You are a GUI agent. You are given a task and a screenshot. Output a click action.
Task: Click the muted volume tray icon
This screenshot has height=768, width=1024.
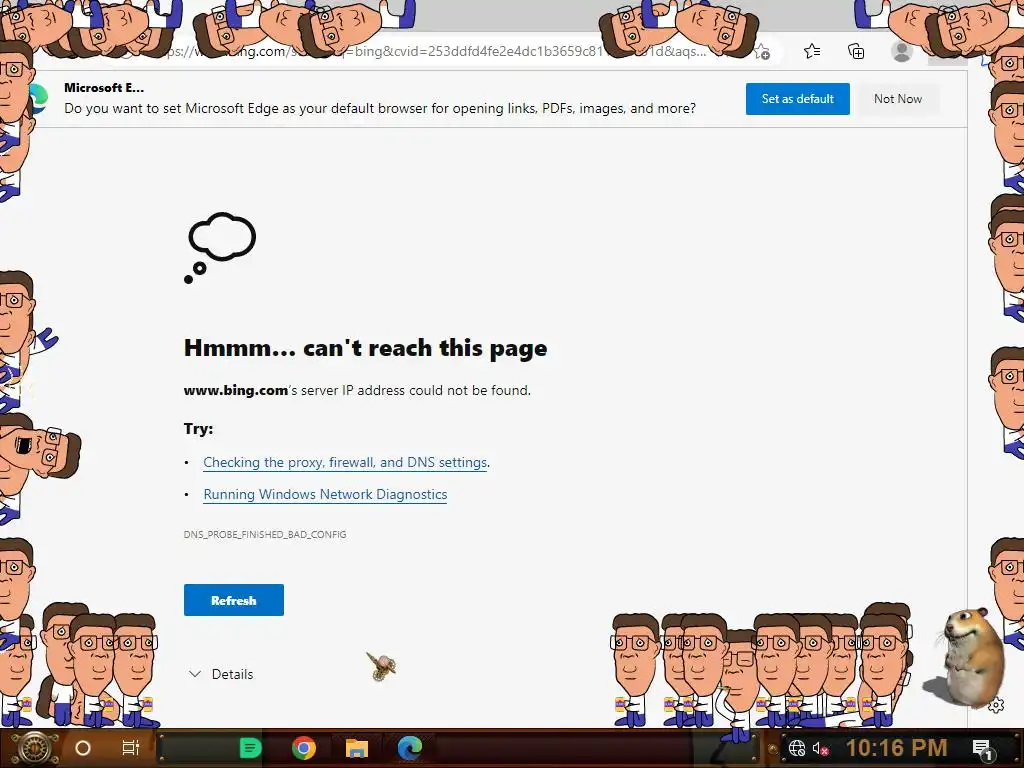click(x=820, y=748)
